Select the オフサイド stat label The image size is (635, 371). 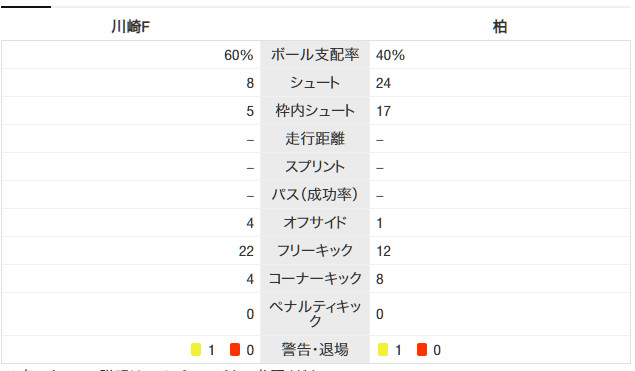(315, 222)
